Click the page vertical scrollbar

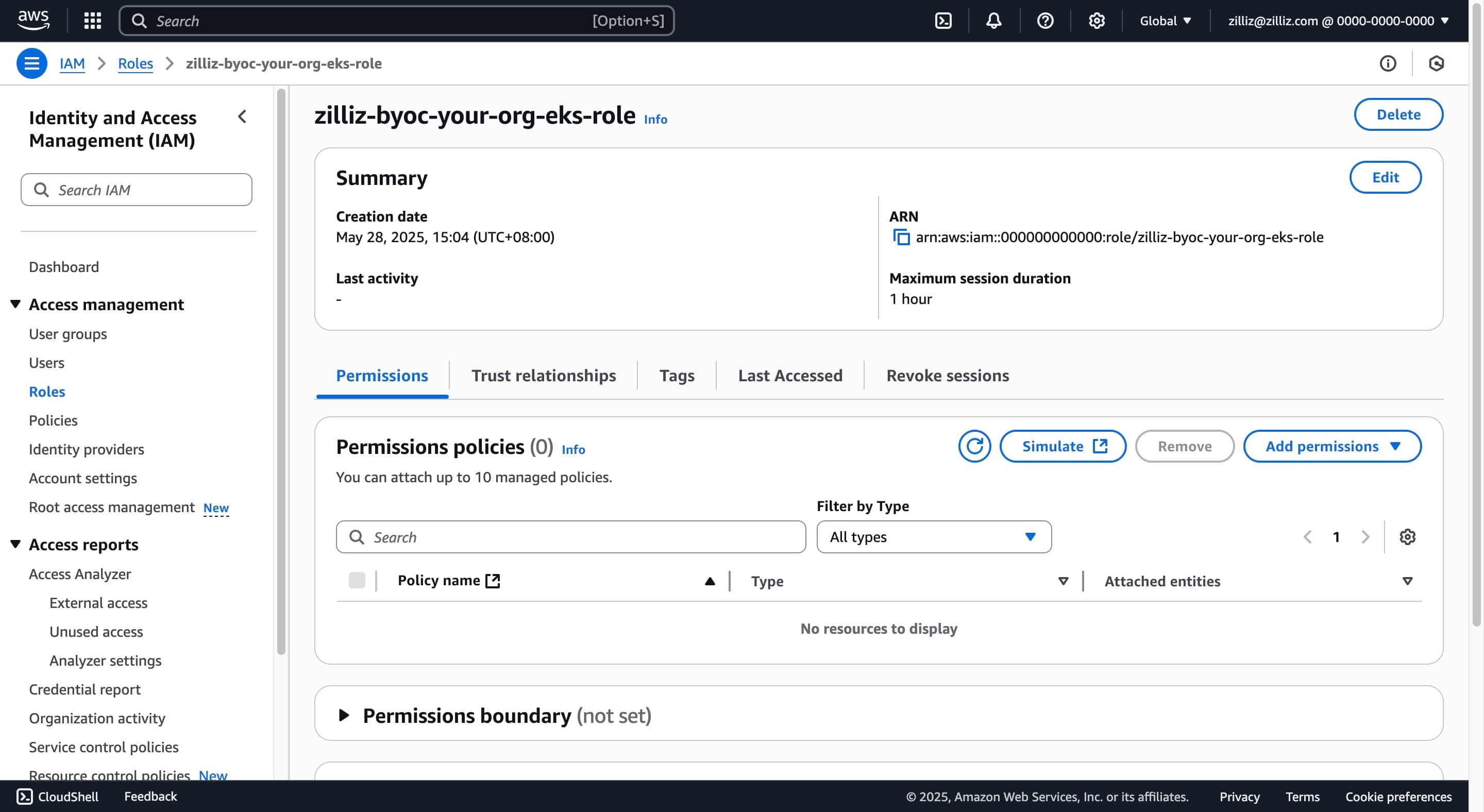click(x=1476, y=314)
